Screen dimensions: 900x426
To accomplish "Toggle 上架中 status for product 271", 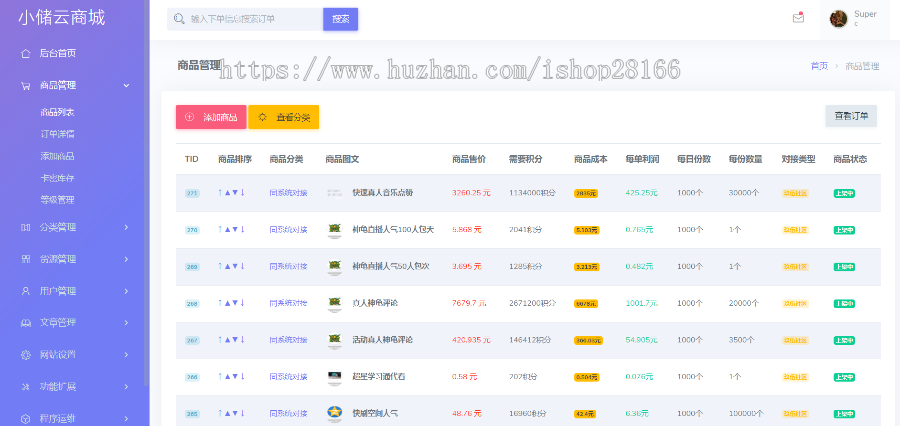I will pos(844,193).
